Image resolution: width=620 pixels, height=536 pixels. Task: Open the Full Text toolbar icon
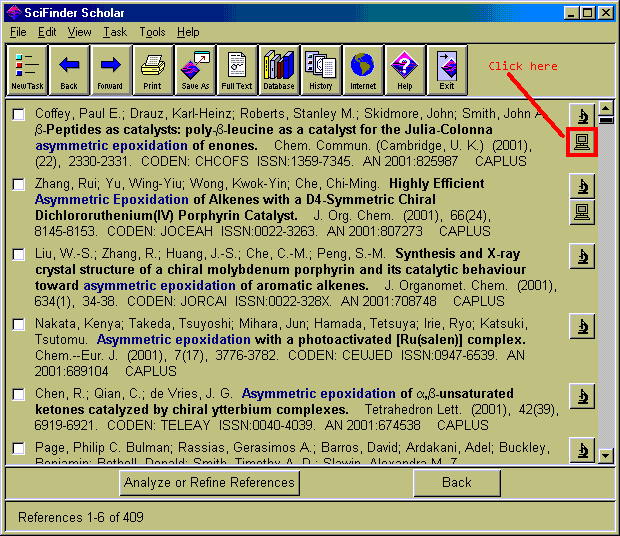[x=237, y=70]
